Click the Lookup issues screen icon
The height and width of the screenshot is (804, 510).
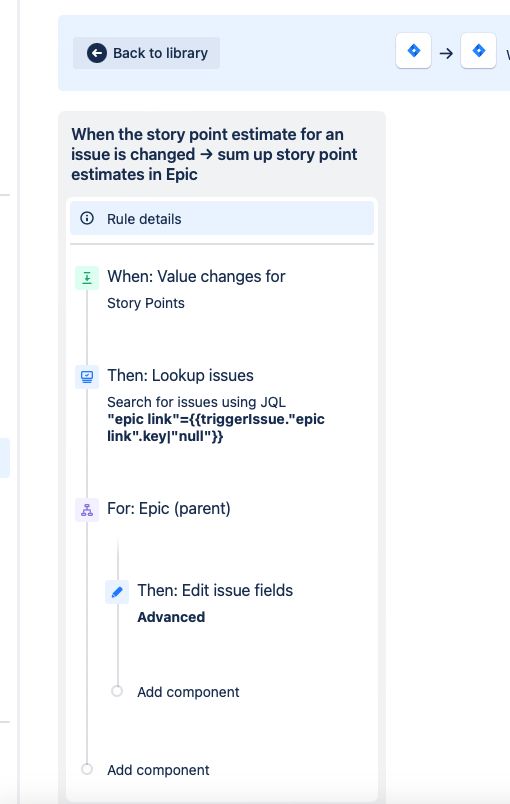(x=87, y=377)
